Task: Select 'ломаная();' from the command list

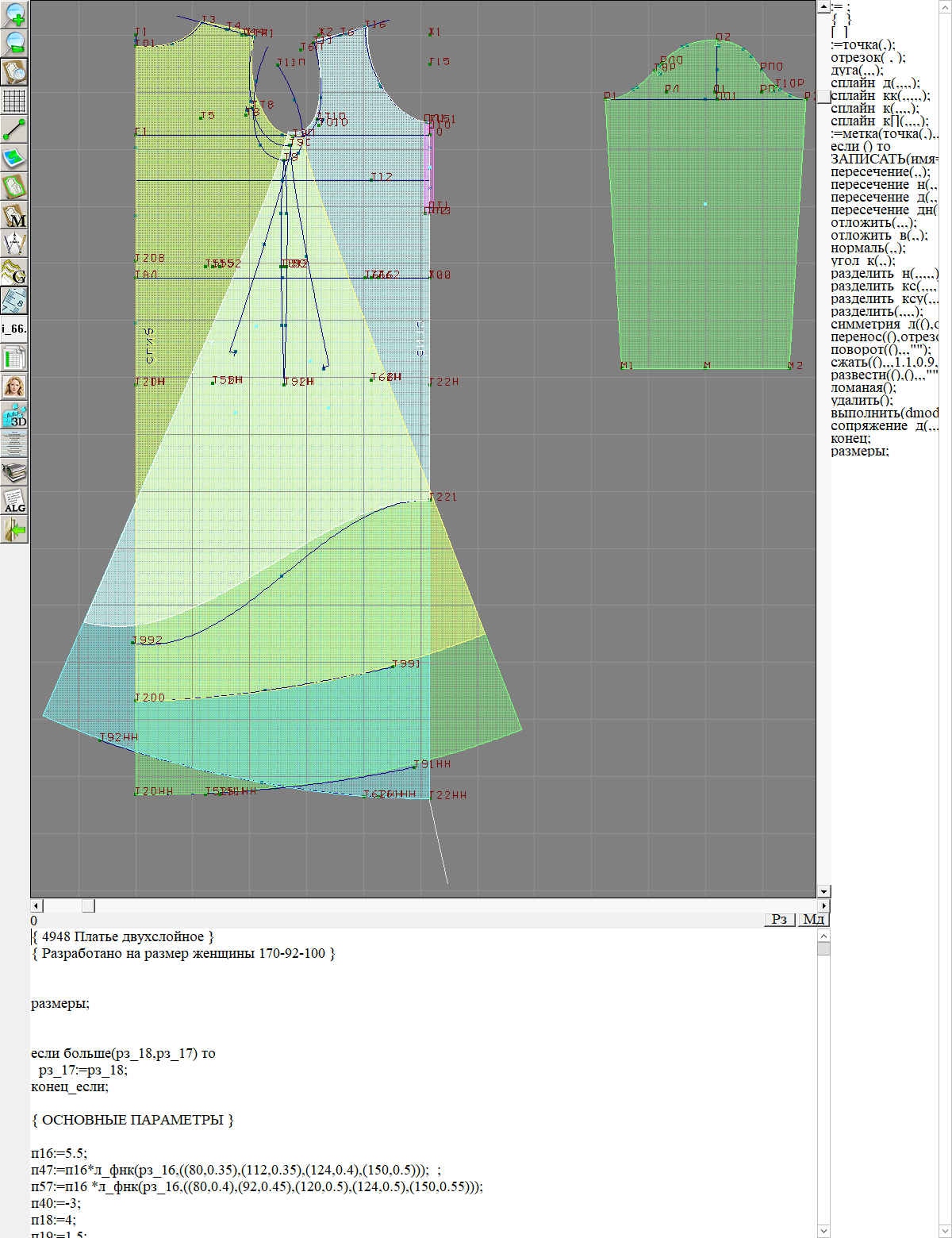Action: point(863,387)
